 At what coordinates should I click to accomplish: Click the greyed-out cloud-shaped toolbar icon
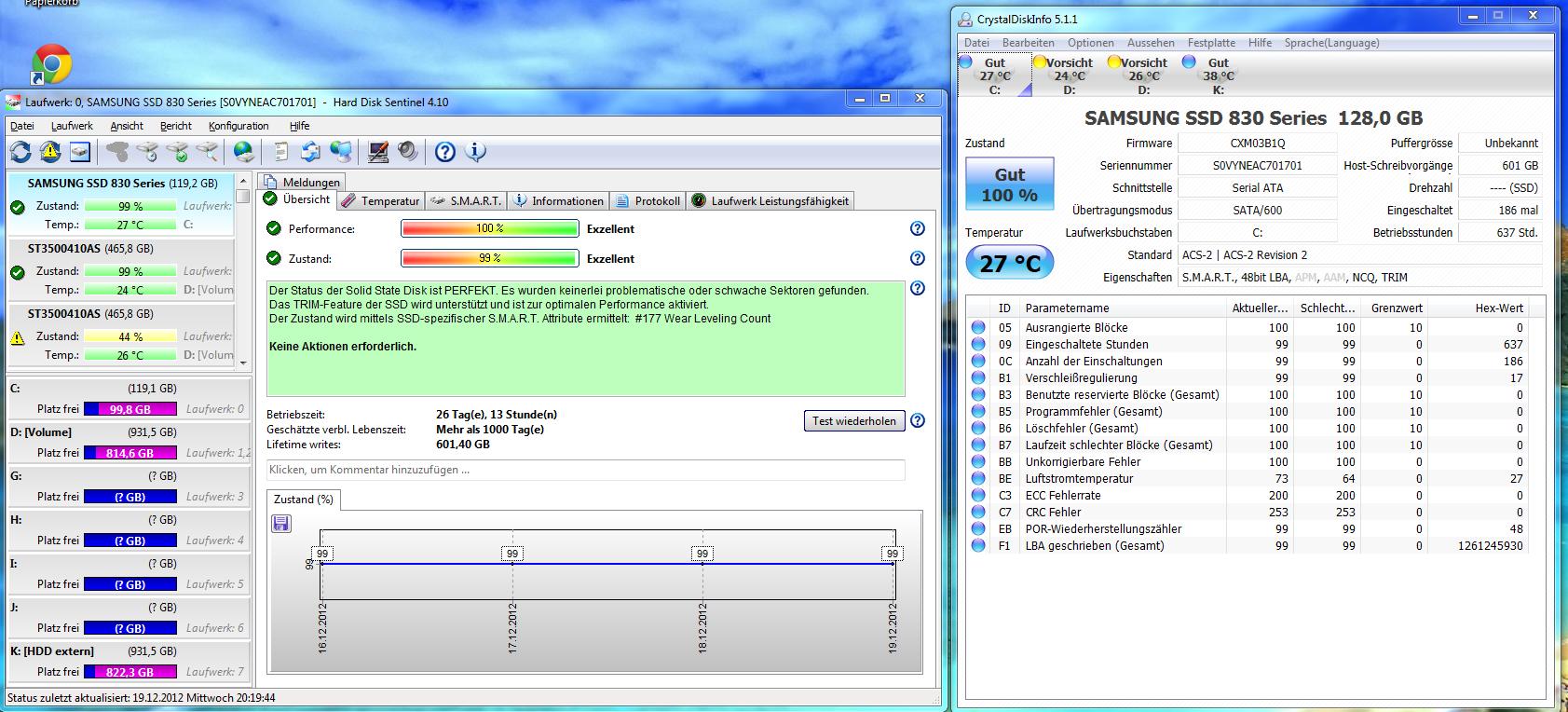pyautogui.click(x=118, y=152)
